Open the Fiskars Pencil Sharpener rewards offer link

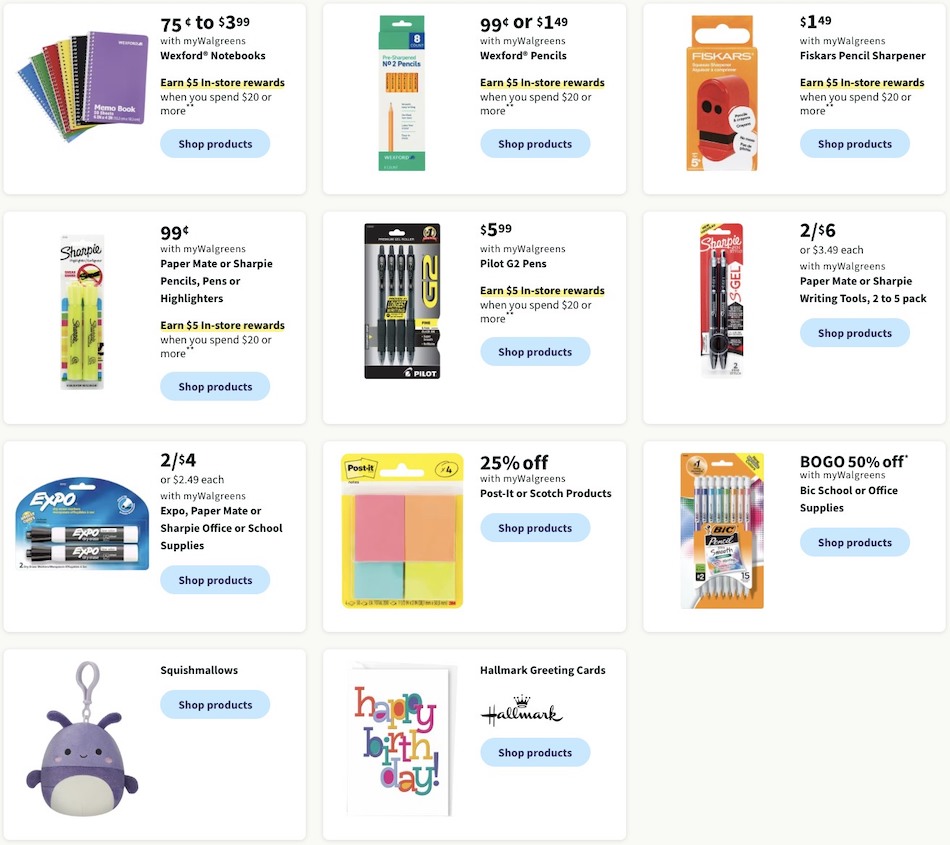pos(862,82)
